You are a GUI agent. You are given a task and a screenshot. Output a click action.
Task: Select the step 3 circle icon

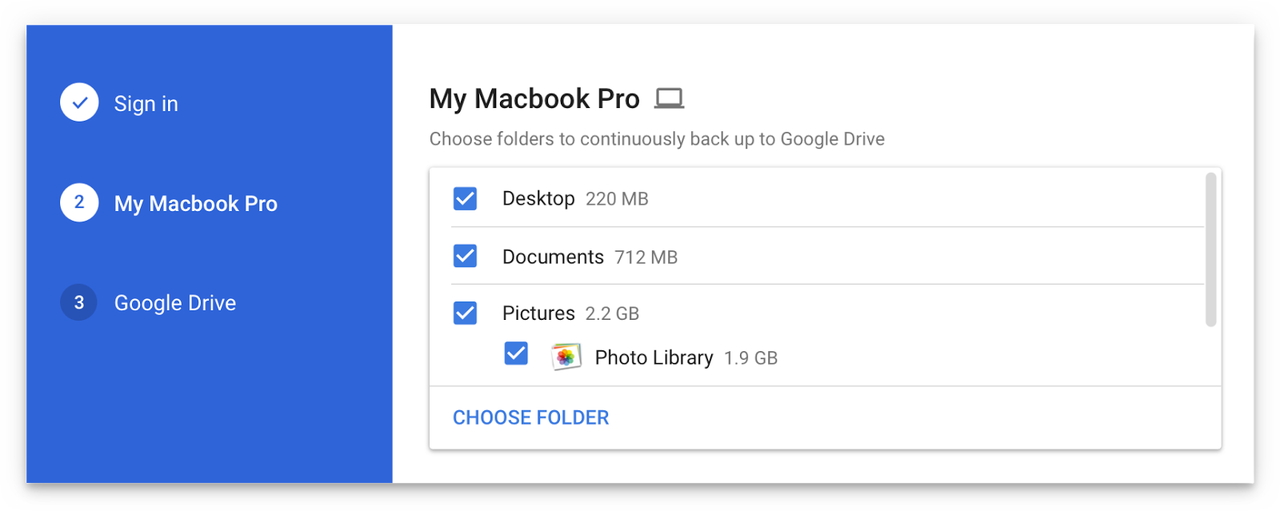(79, 302)
